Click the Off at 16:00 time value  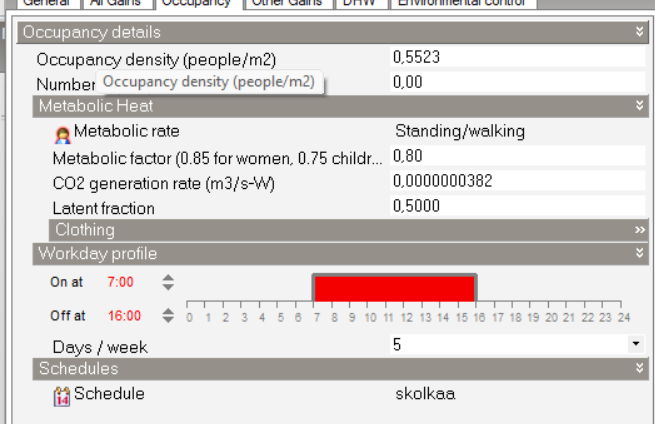point(124,316)
